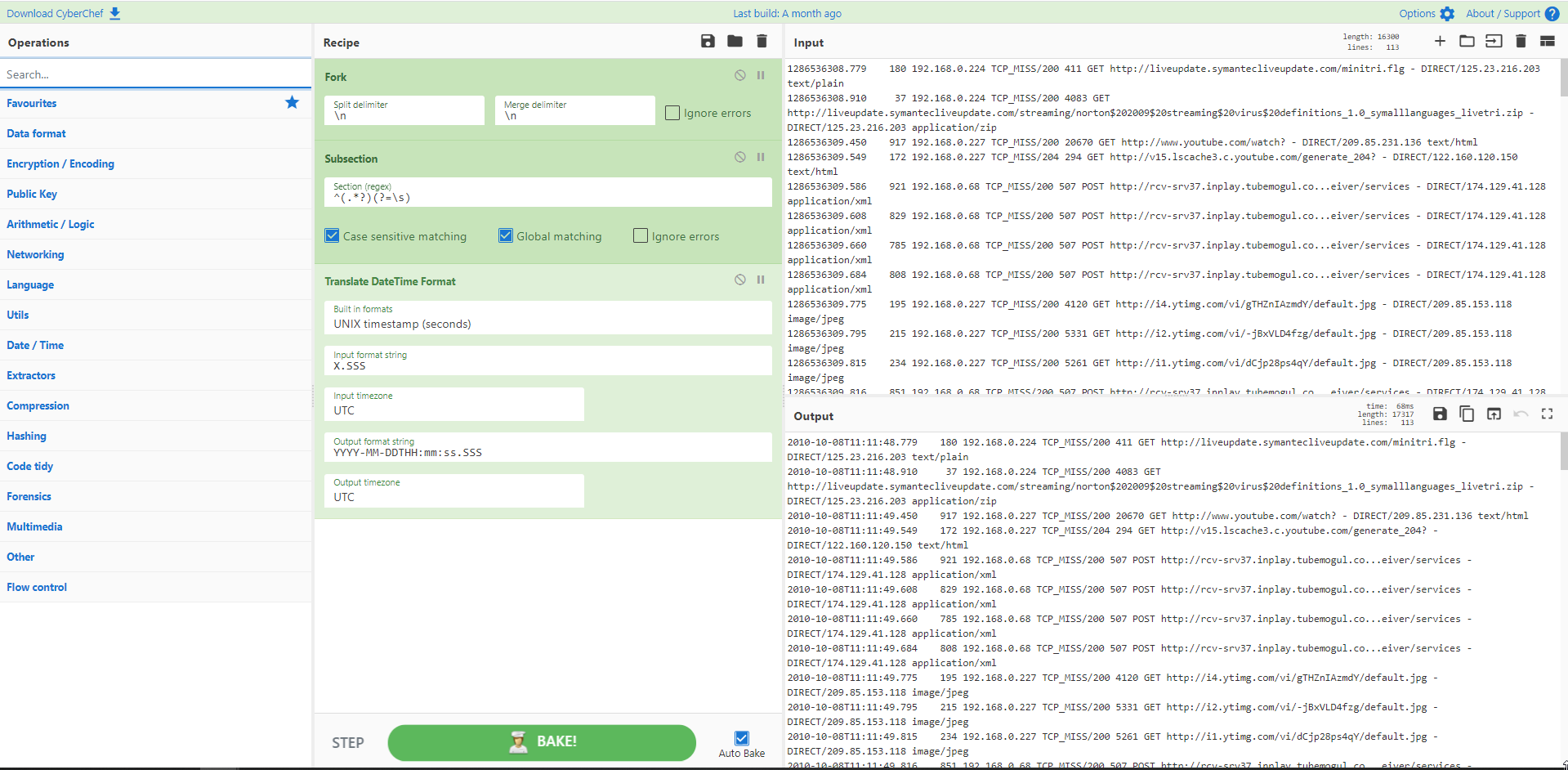
Task: Clear input and output
Action: coord(1521,41)
